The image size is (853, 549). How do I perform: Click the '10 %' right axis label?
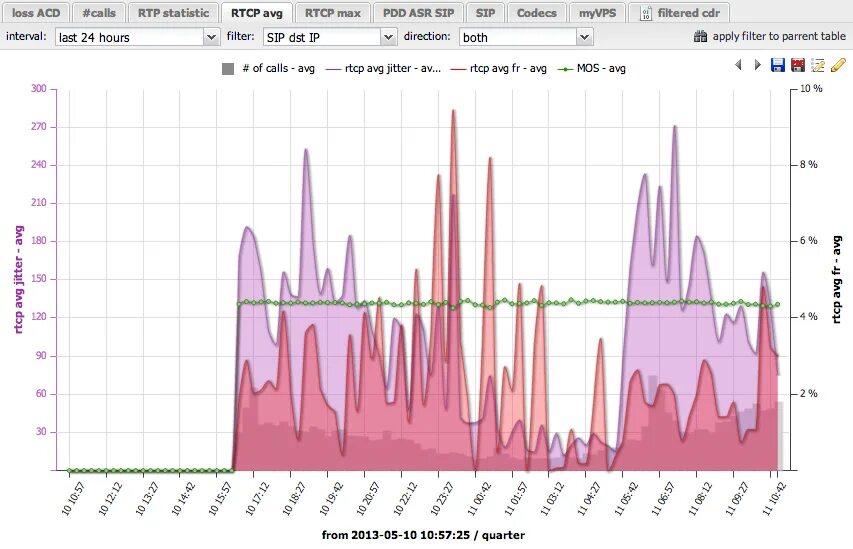tap(811, 88)
